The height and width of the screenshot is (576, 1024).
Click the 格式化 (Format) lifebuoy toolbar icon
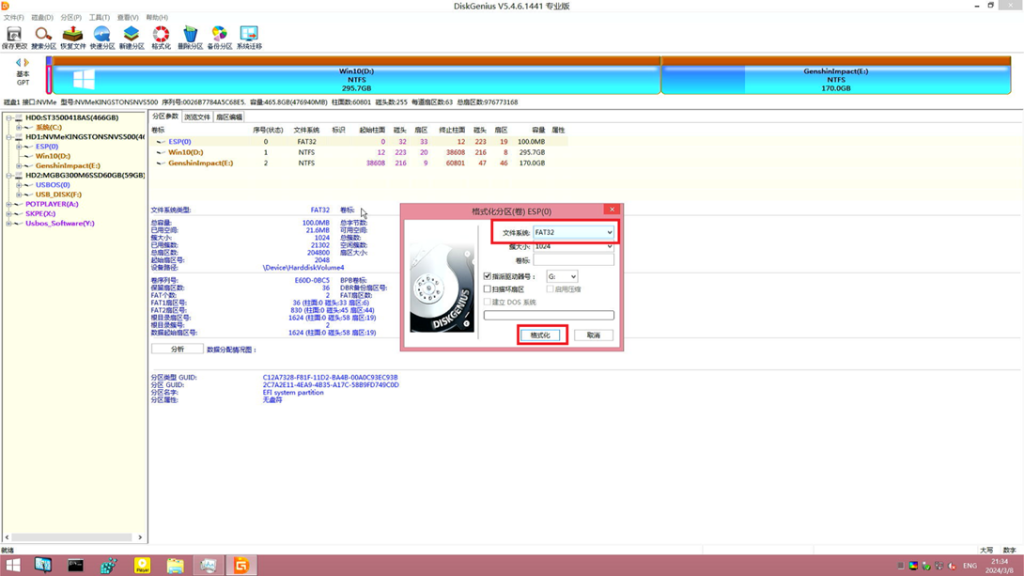pos(161,37)
